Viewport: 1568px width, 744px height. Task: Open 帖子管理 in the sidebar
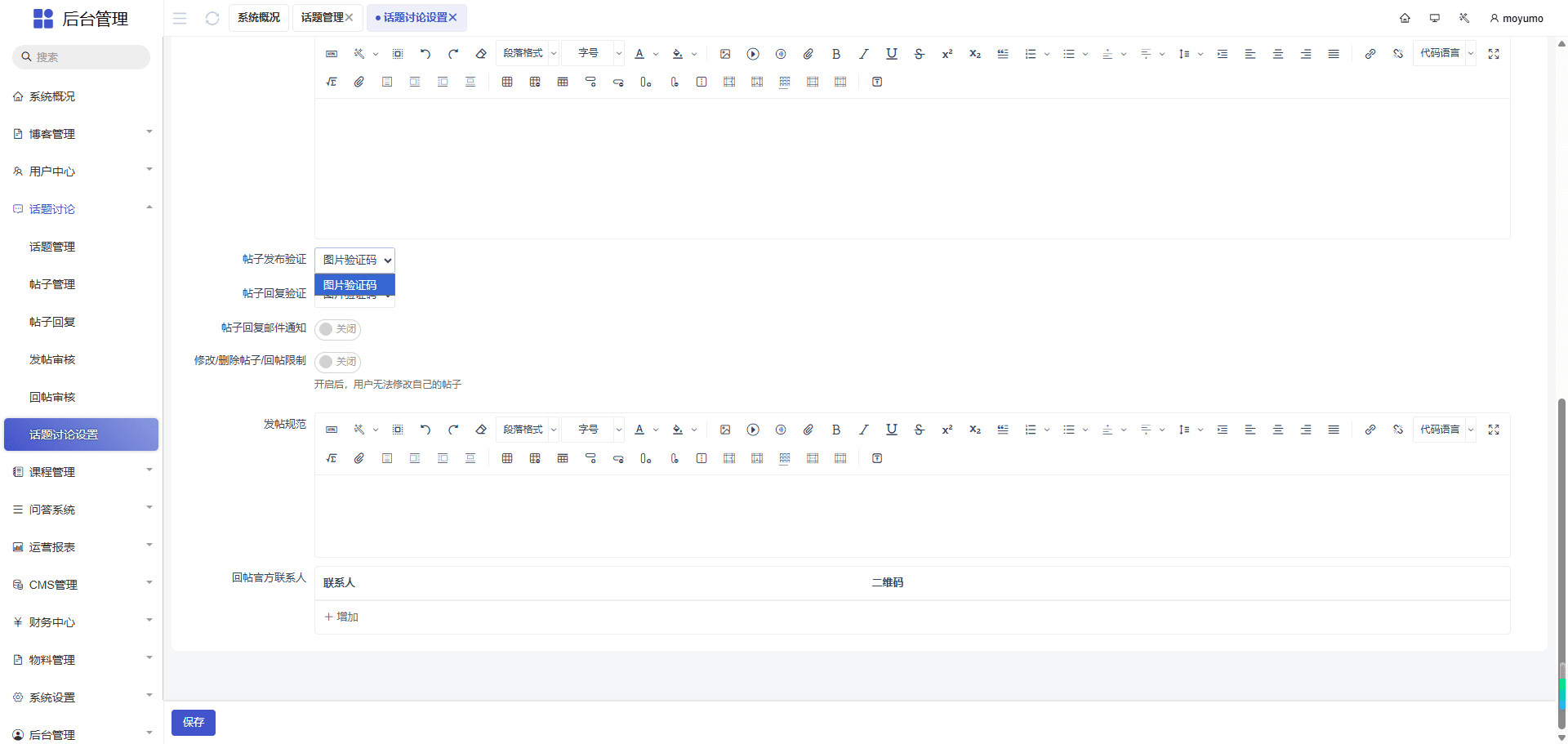click(52, 284)
